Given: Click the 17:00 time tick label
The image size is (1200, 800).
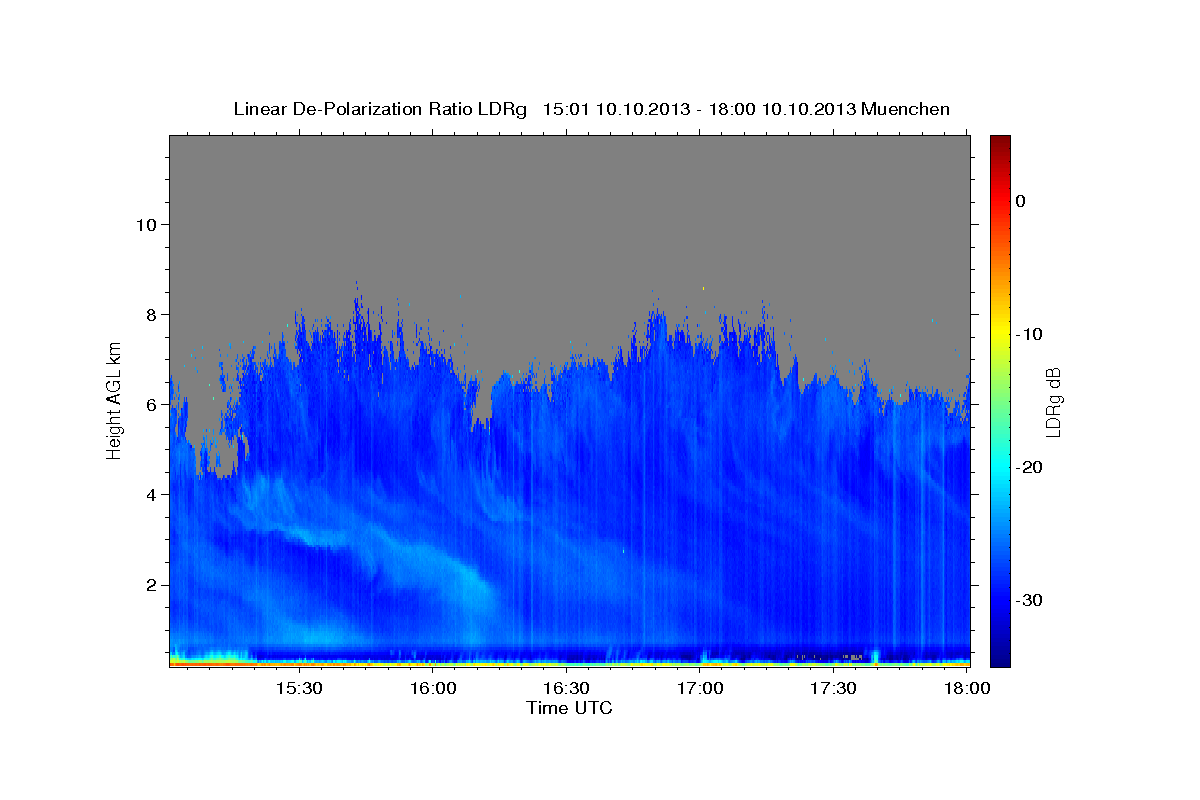Looking at the screenshot, I should click(701, 689).
